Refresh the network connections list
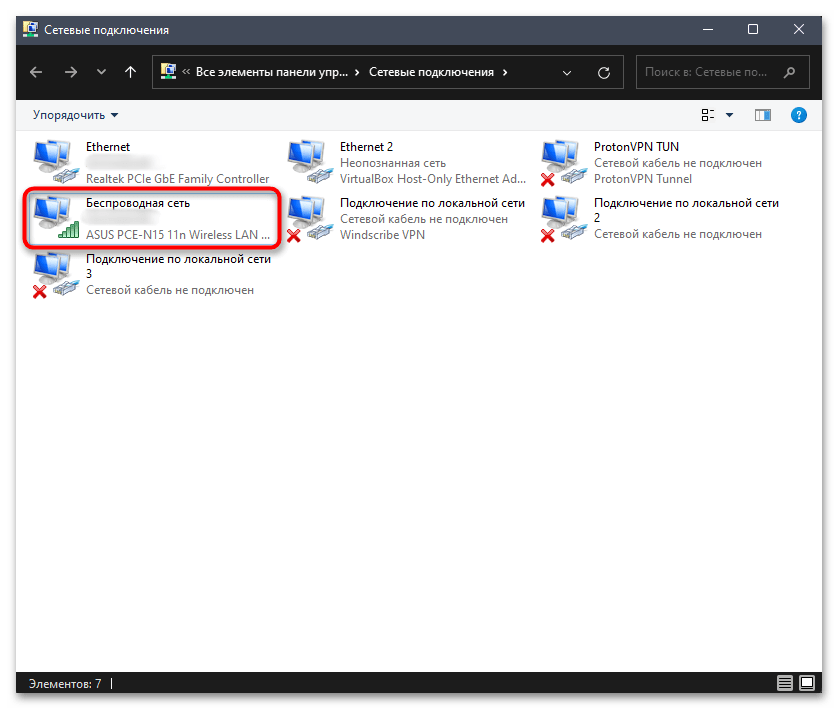Image resolution: width=838 pixels, height=709 pixels. 603,73
